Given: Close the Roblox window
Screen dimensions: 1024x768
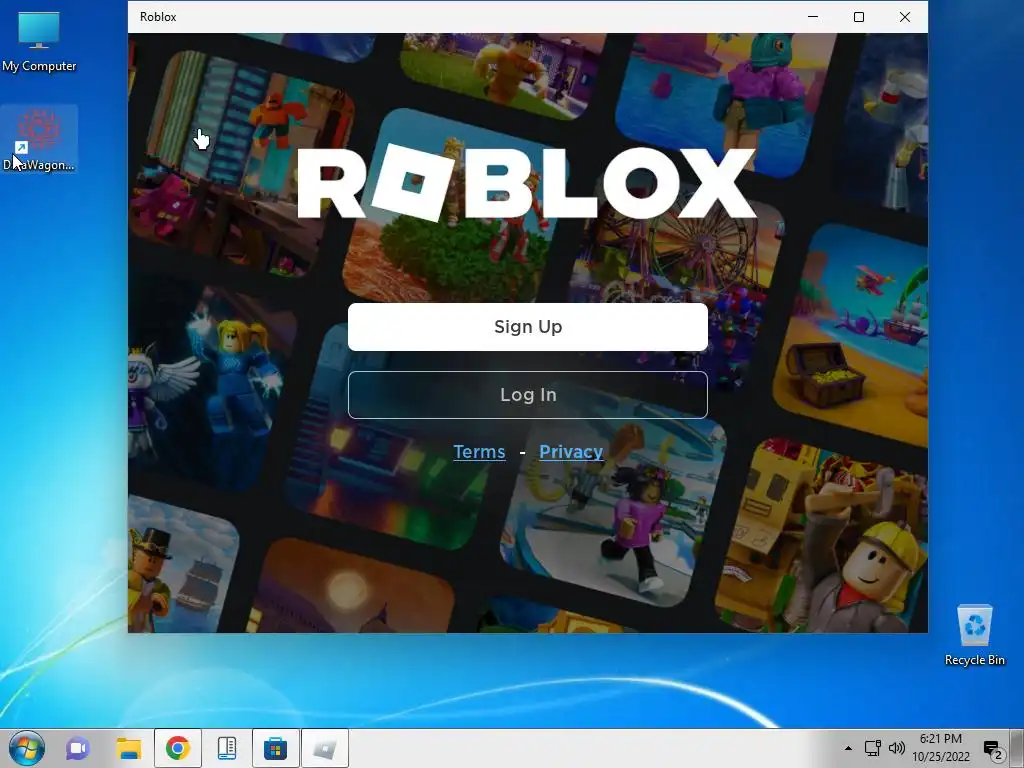Looking at the screenshot, I should pyautogui.click(x=904, y=17).
